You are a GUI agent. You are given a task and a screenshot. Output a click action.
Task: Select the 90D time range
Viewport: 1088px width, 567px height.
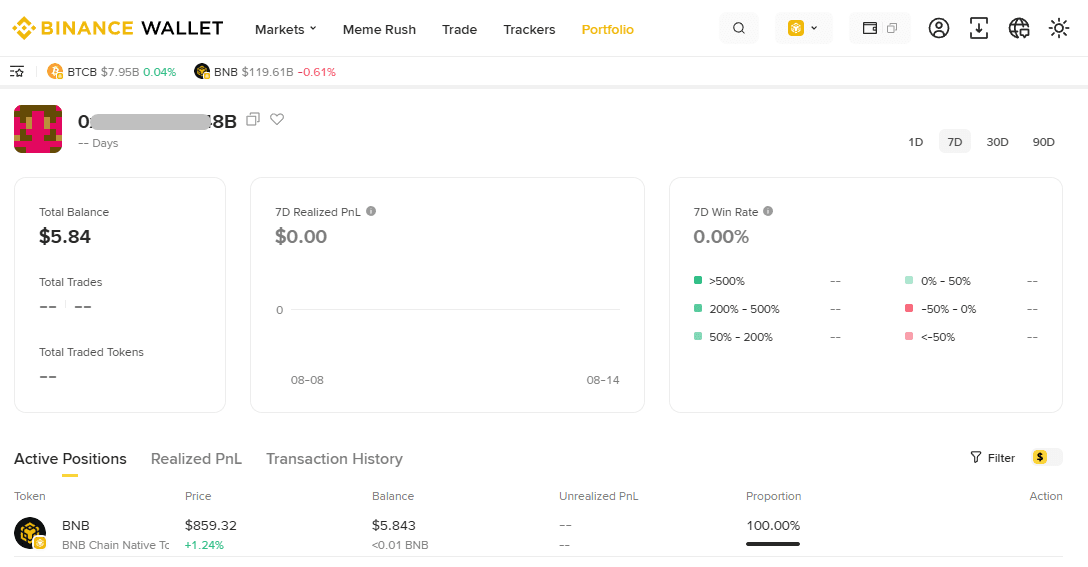(1044, 142)
